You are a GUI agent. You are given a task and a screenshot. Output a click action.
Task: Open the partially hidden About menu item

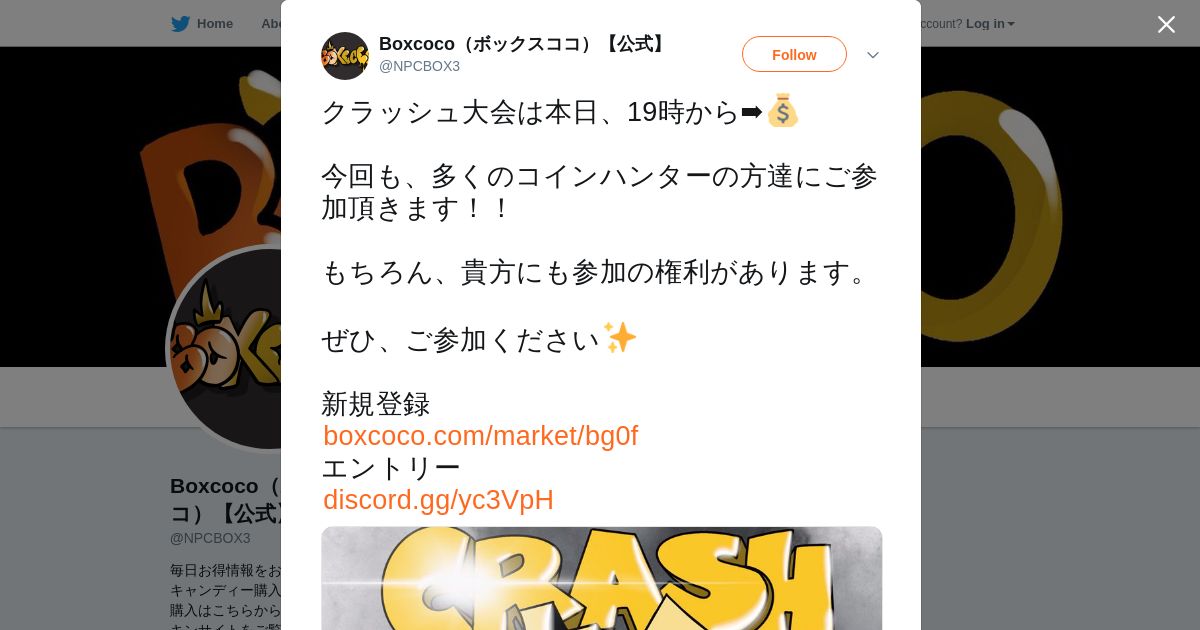pyautogui.click(x=270, y=24)
